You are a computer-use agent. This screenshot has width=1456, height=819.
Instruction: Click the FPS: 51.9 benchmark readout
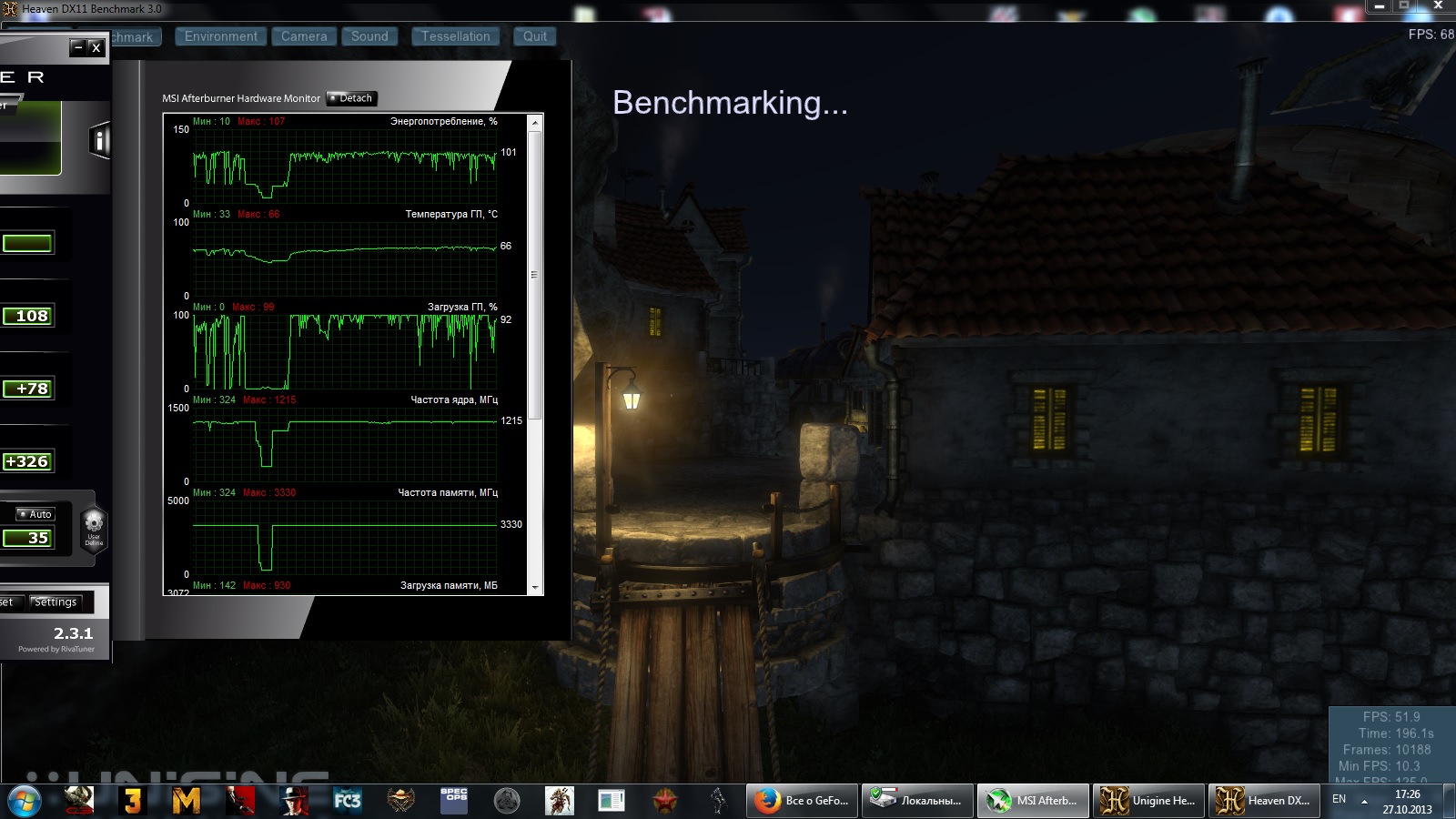pyautogui.click(x=1390, y=717)
